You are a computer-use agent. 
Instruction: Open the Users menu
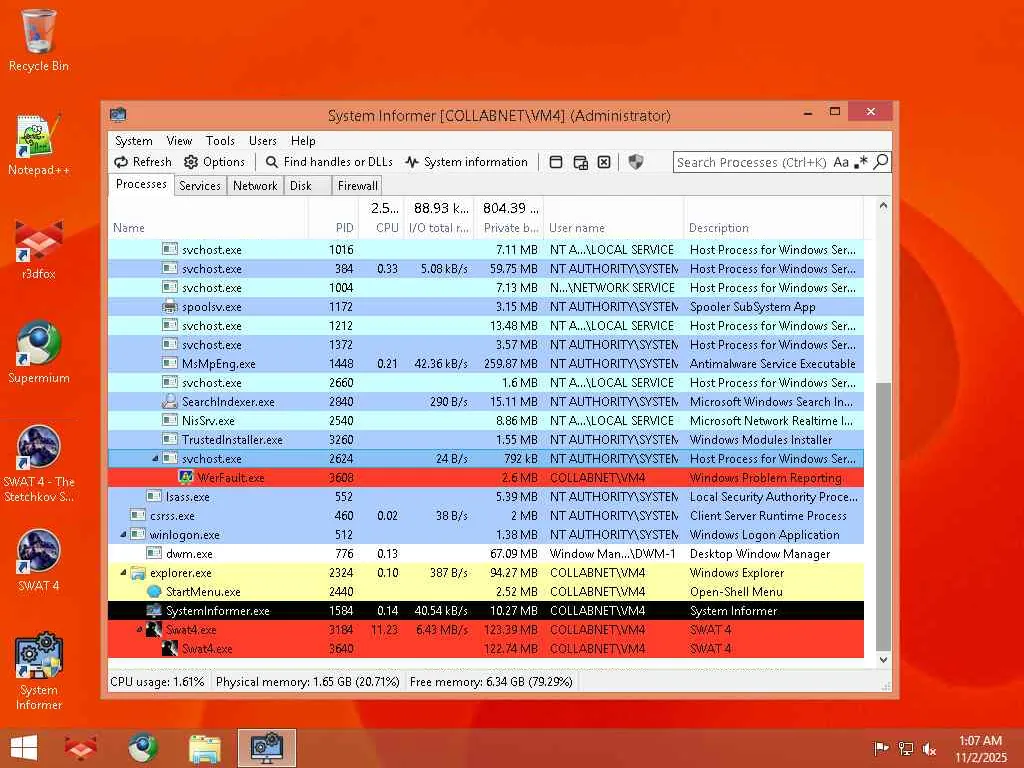tap(263, 141)
